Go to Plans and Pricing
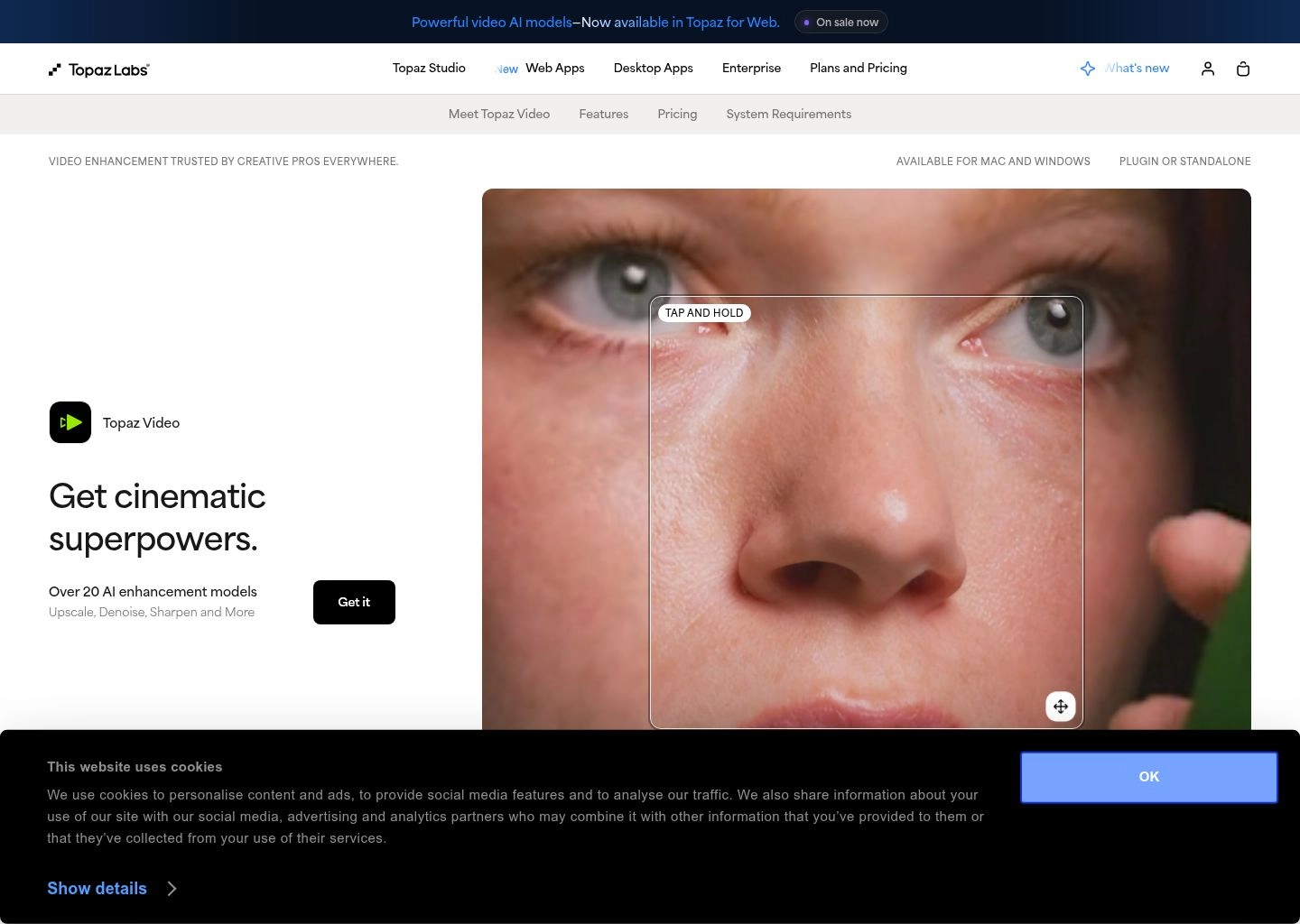Viewport: 1300px width, 924px height. coord(859,69)
